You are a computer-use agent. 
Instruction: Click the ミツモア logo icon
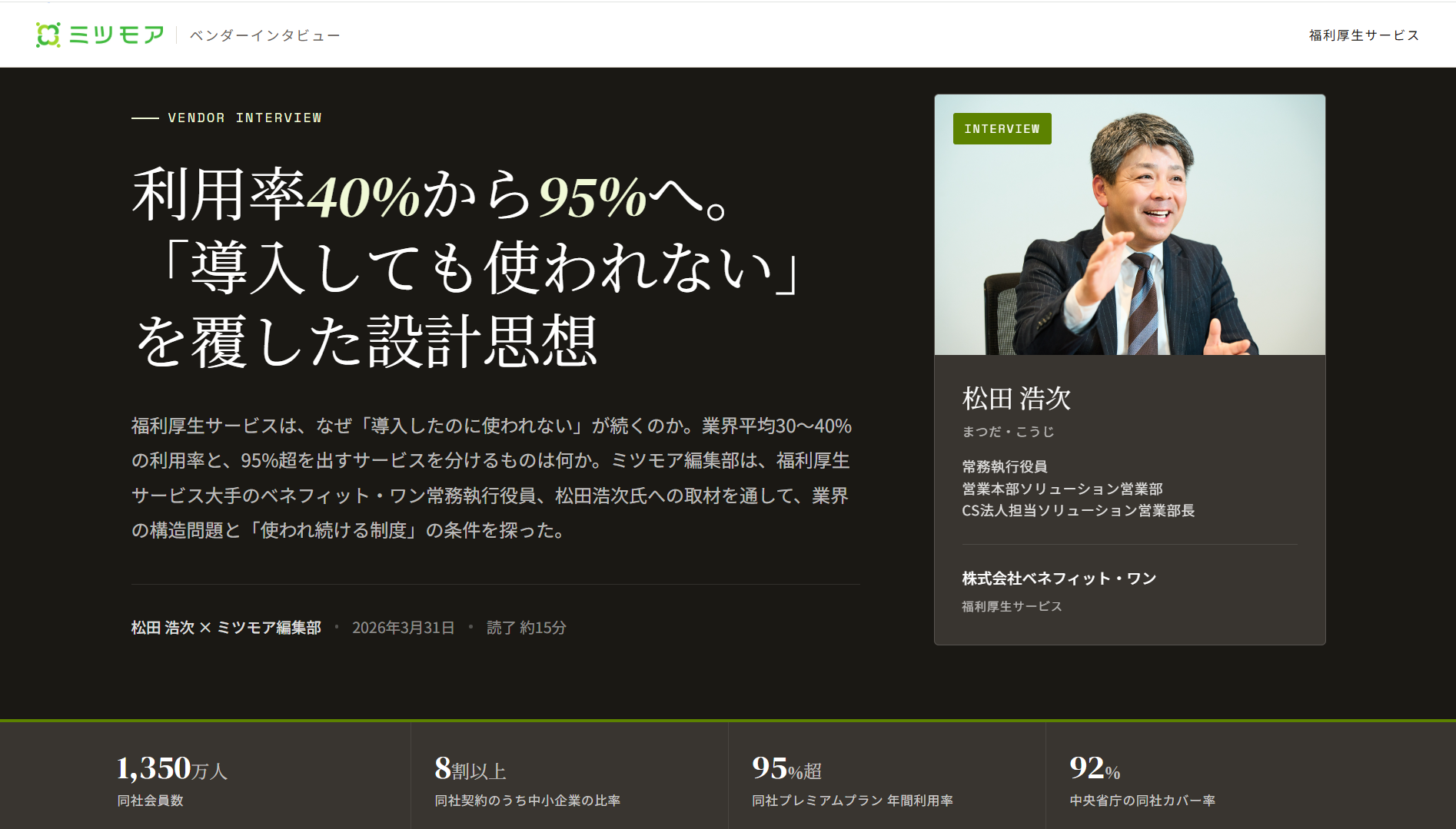48,35
